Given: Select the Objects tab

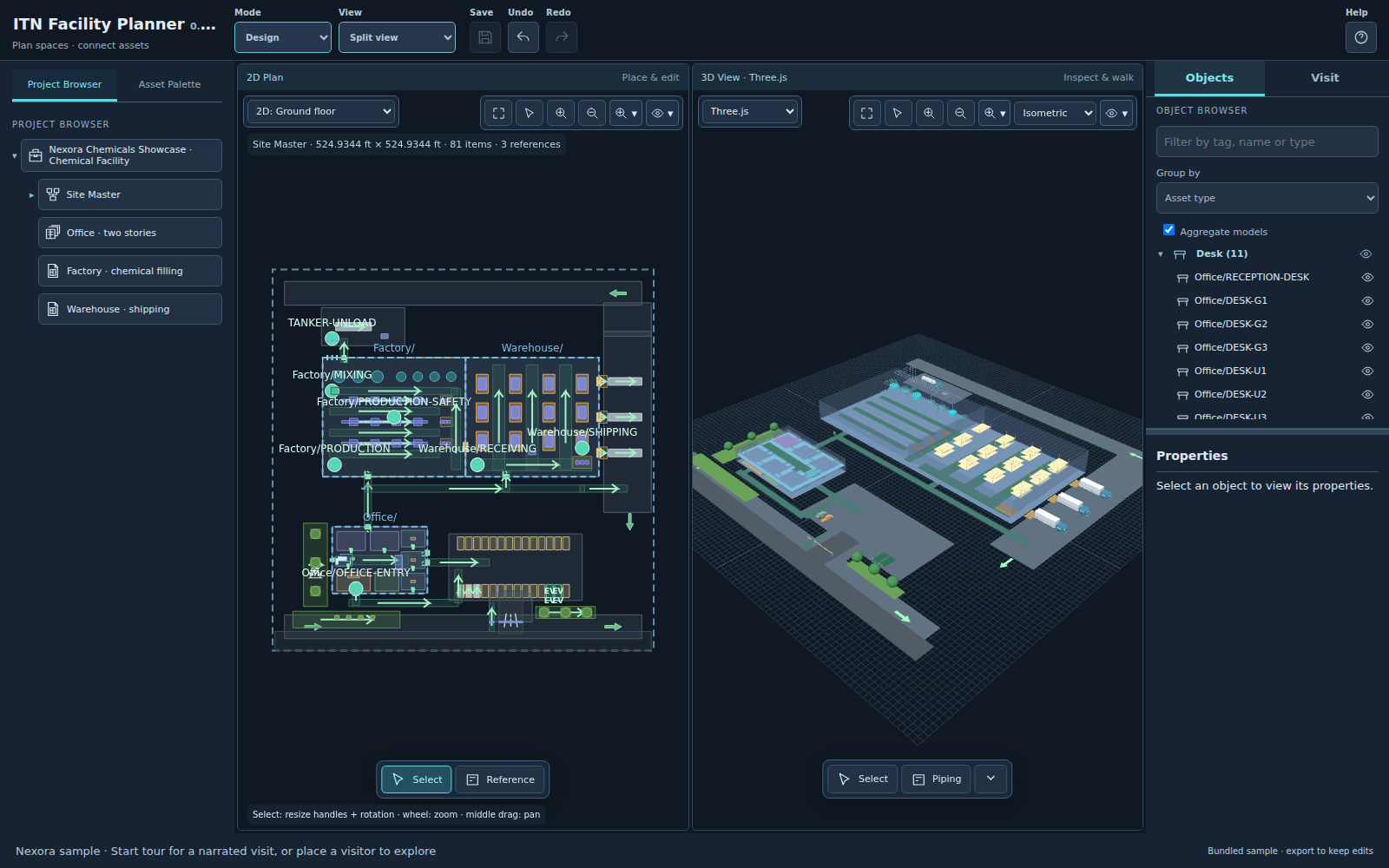Looking at the screenshot, I should click(x=1209, y=78).
